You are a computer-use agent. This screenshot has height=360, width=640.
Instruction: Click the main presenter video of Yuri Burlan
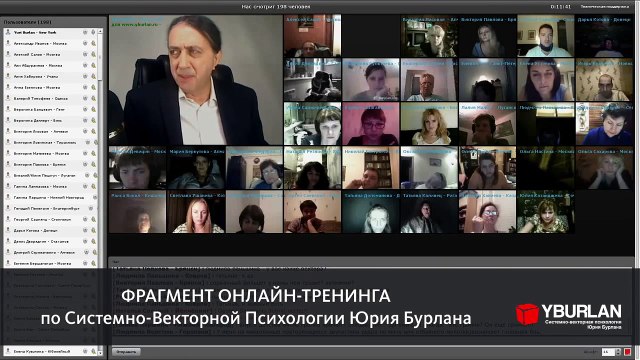196,80
